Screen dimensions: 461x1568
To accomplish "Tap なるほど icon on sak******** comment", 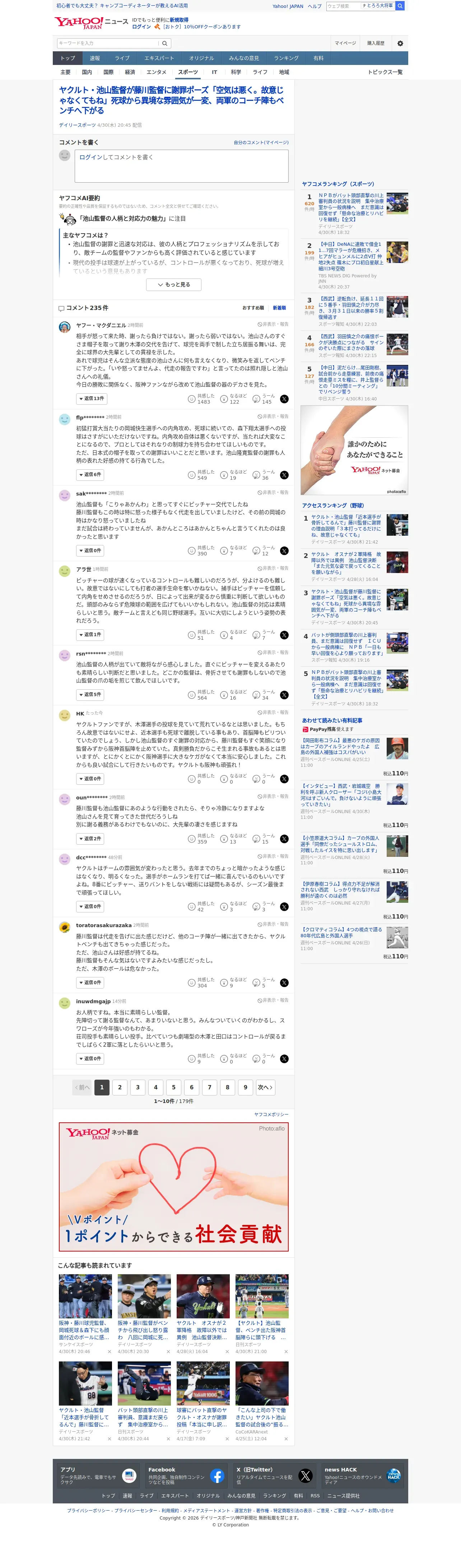I will (223, 551).
